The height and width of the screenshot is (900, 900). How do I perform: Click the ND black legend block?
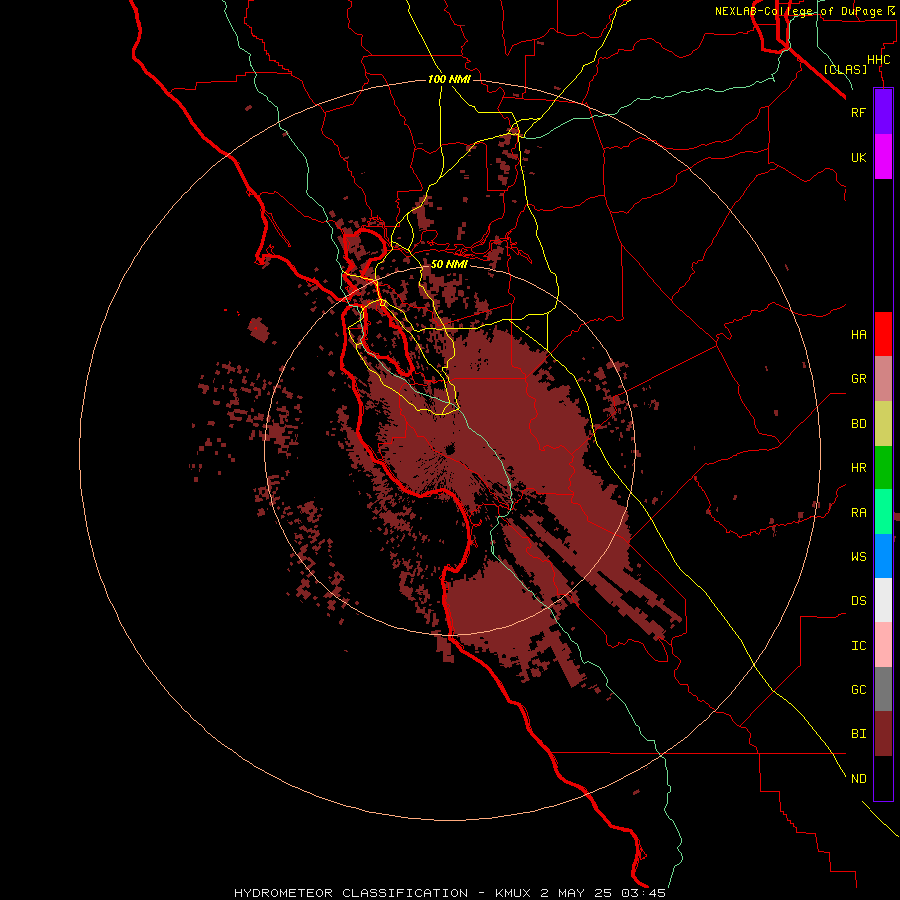tap(883, 778)
